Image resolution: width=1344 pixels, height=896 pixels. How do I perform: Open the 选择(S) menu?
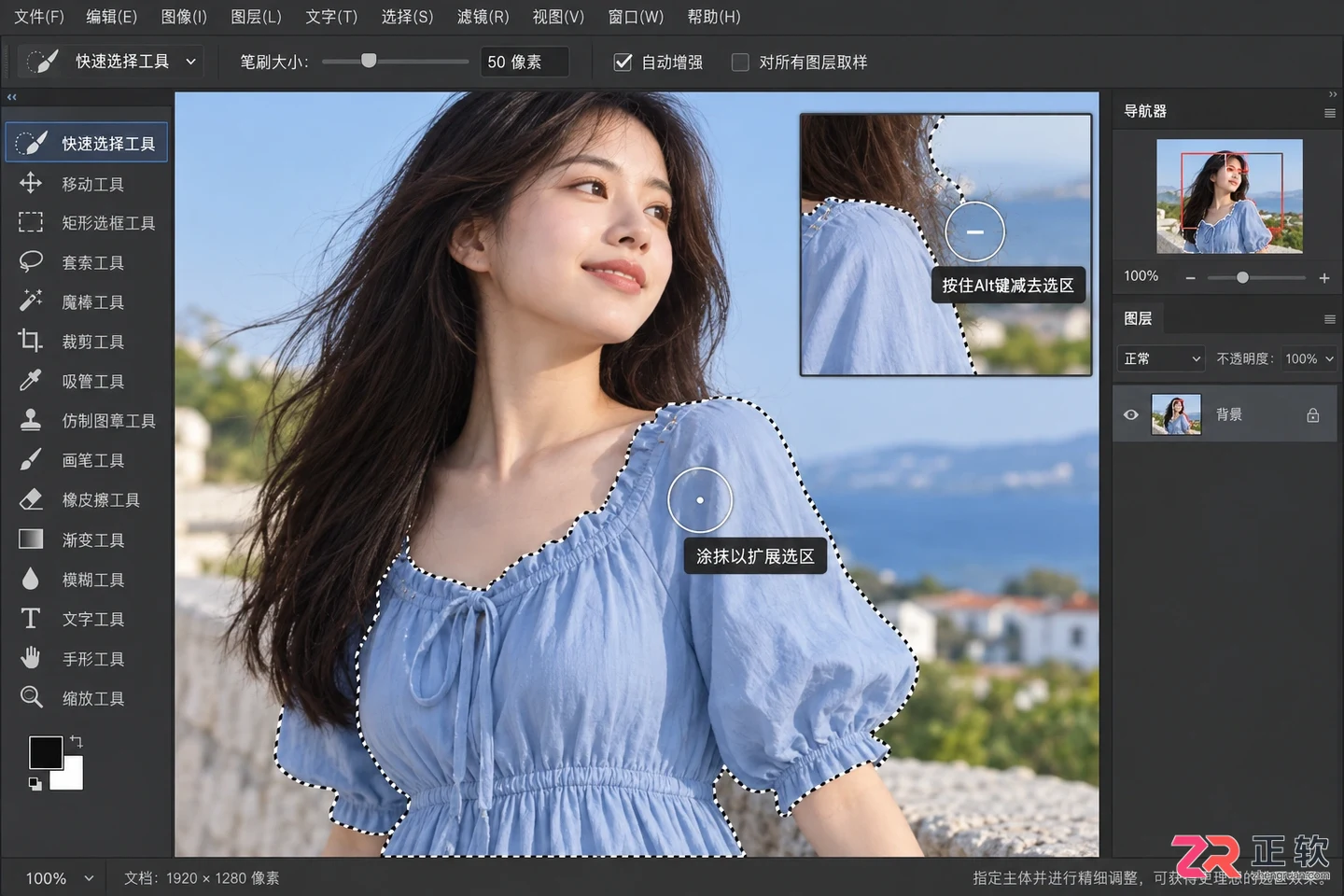click(407, 17)
